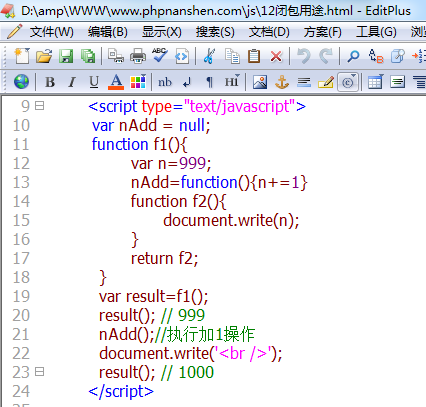Open the 文件(W) menu

[x=52, y=32]
